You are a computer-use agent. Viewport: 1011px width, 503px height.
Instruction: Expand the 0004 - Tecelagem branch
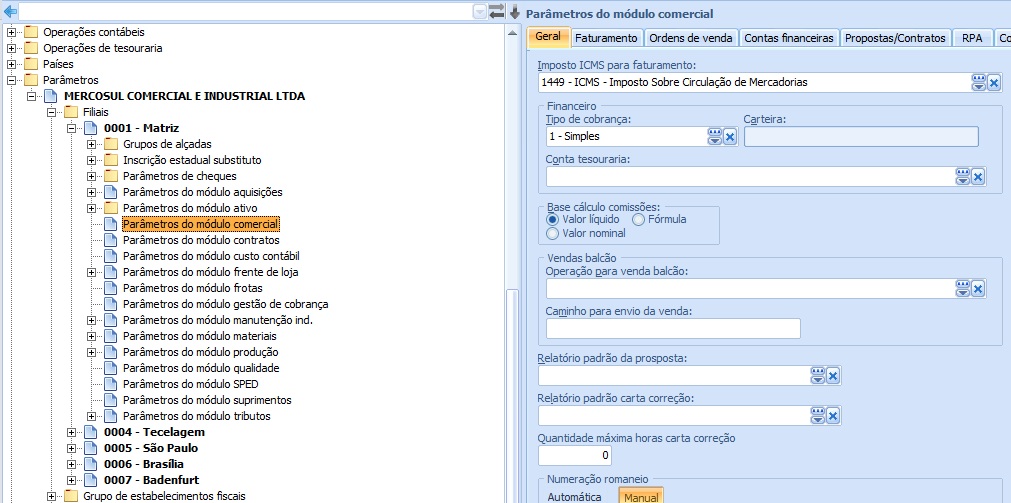tap(72, 432)
